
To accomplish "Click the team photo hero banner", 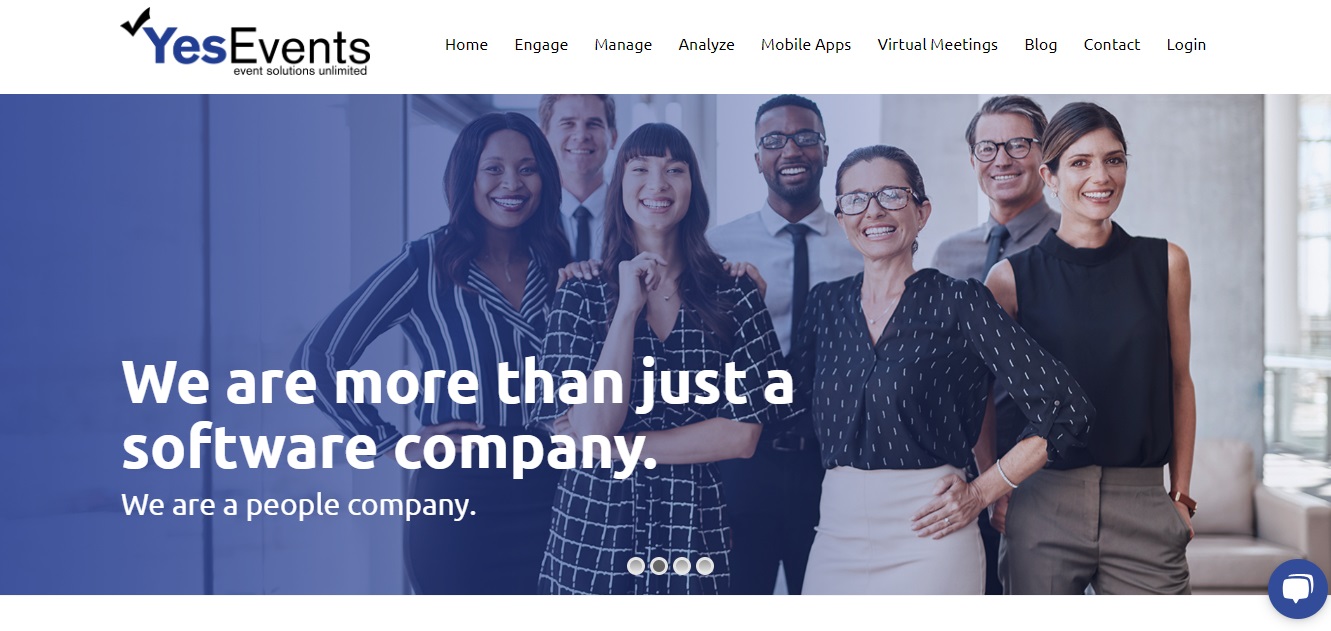I will pyautogui.click(x=665, y=344).
